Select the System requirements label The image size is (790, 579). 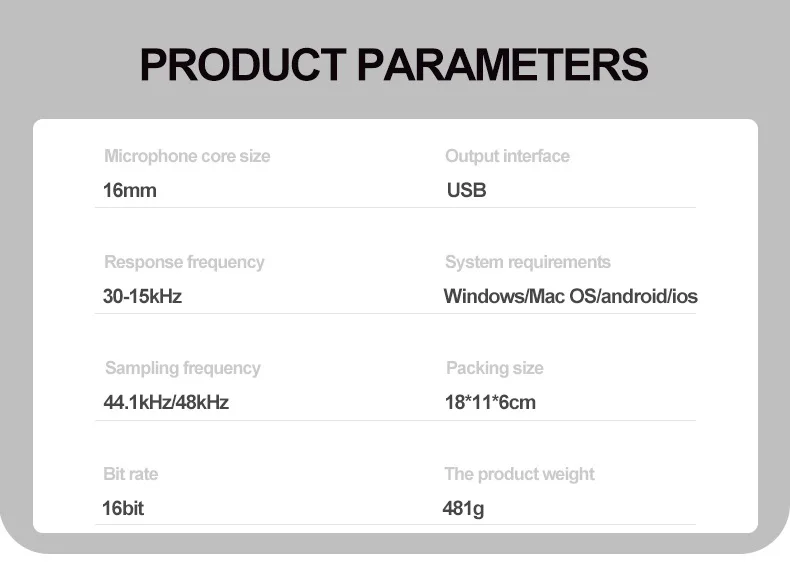pyautogui.click(x=528, y=262)
